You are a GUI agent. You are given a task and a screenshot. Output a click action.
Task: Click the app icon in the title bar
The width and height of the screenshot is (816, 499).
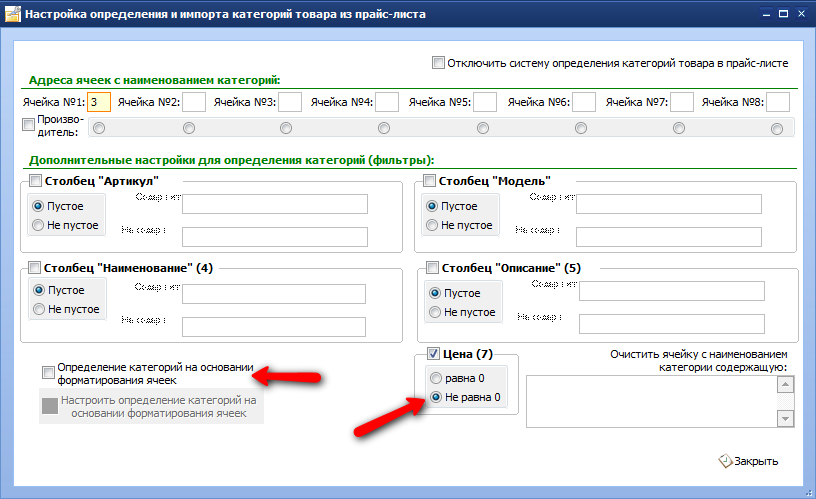13,14
